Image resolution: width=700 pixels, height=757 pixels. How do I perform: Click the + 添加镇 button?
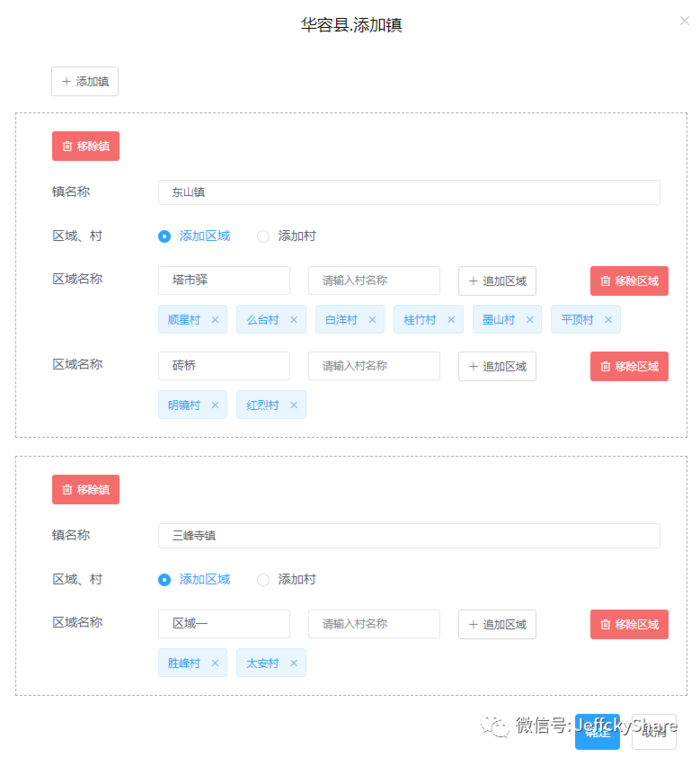pos(85,81)
